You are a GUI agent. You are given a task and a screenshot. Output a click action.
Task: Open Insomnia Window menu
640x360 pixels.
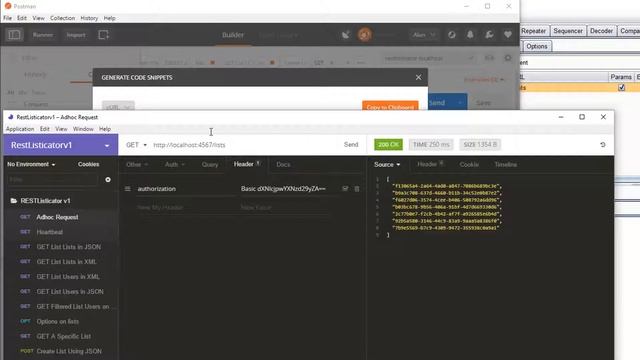pos(83,129)
